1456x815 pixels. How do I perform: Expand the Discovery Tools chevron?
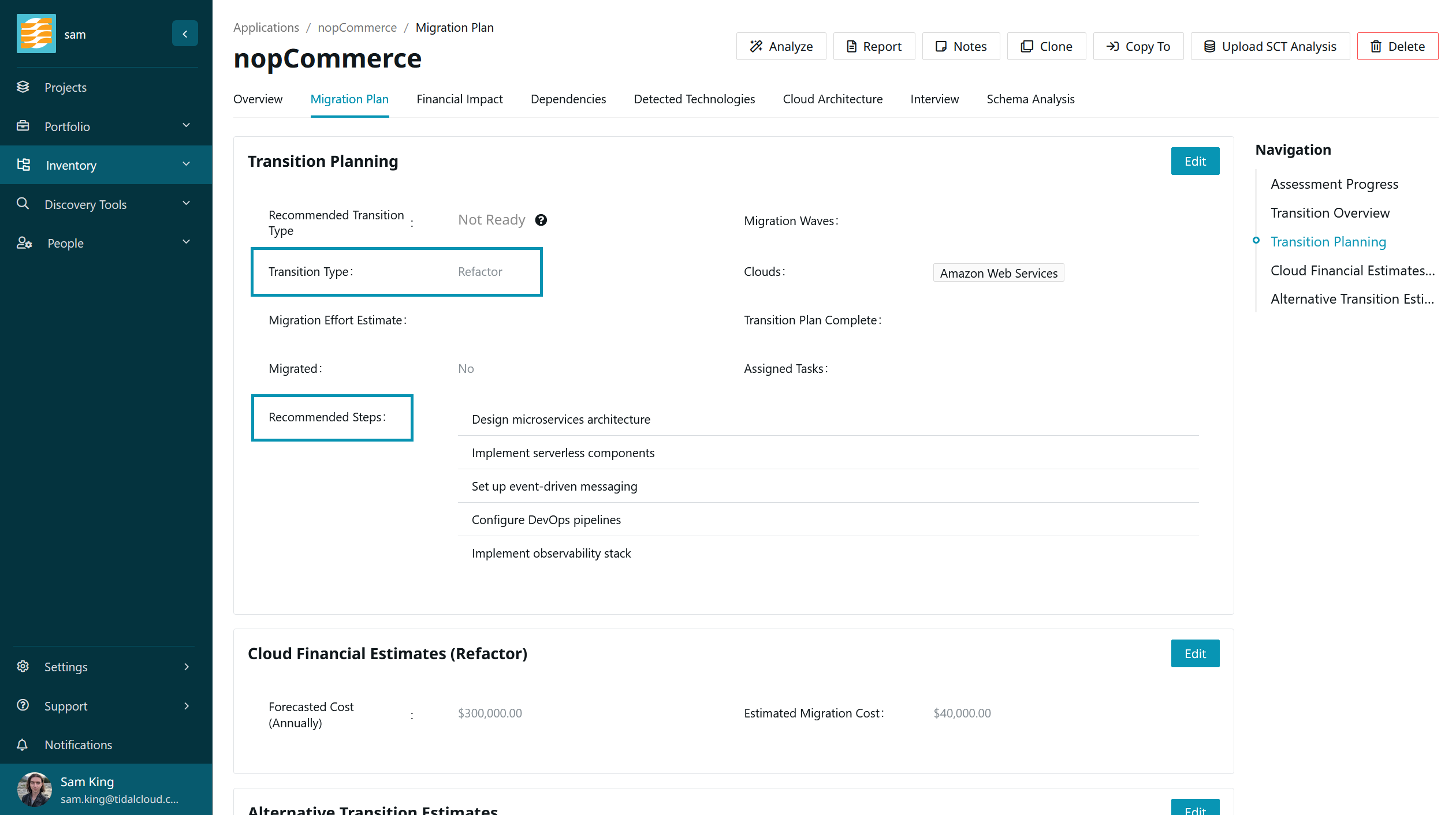(x=186, y=204)
